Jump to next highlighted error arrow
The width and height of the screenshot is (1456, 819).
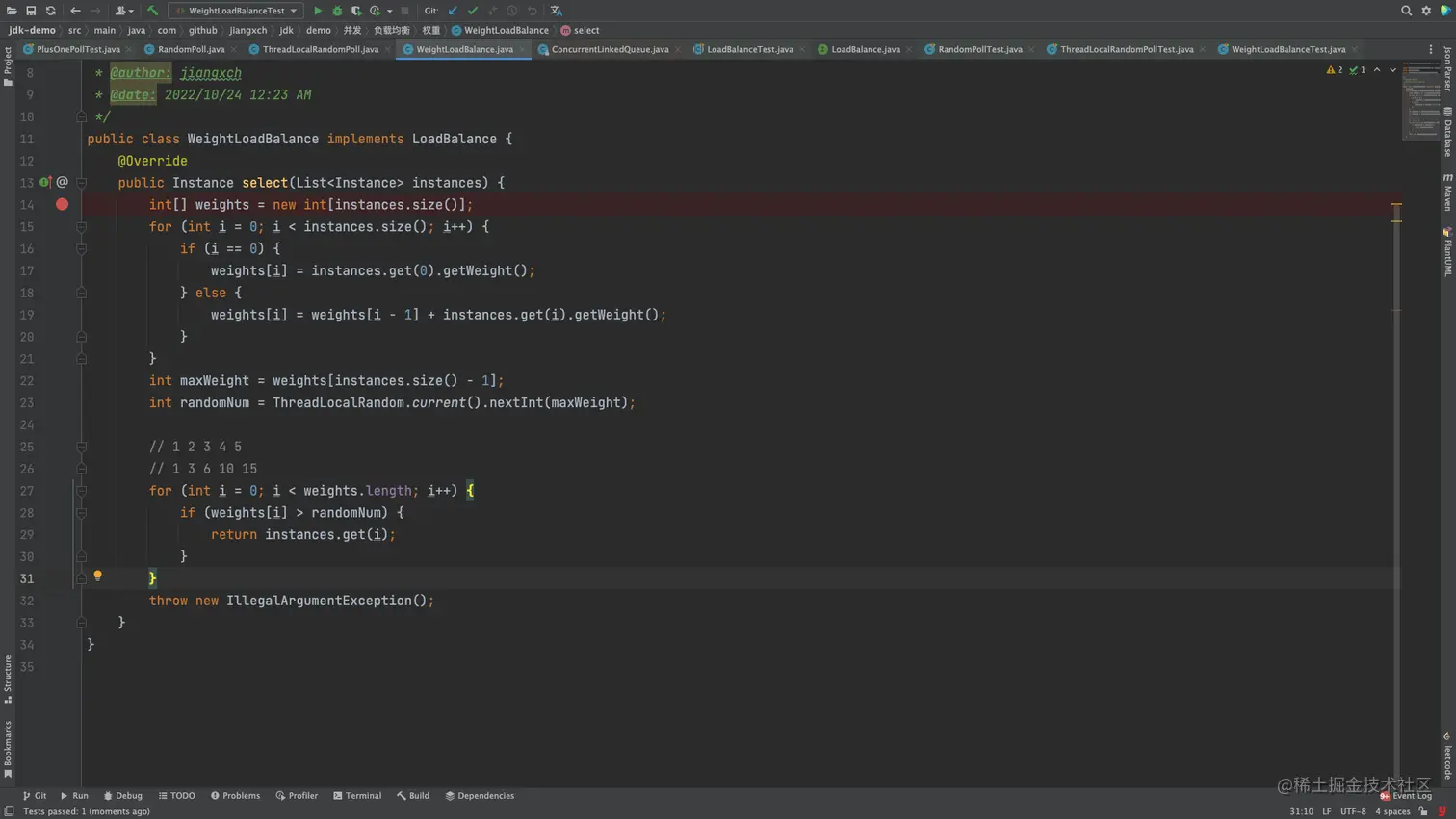pos(1392,70)
